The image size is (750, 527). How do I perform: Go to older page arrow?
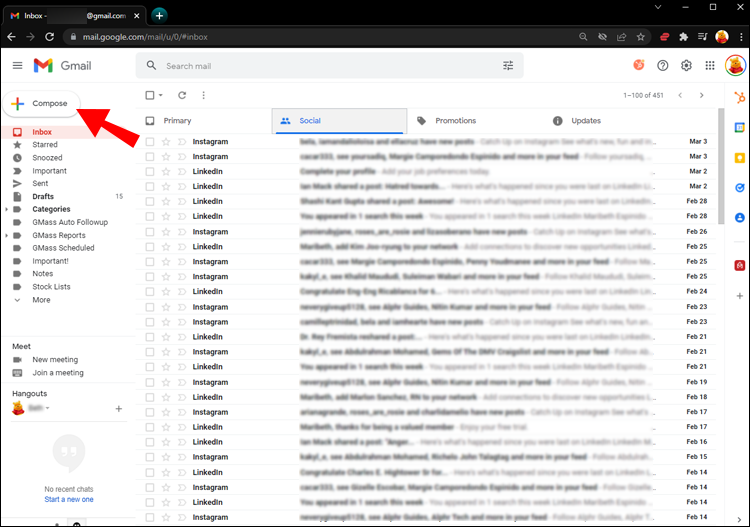coord(702,95)
